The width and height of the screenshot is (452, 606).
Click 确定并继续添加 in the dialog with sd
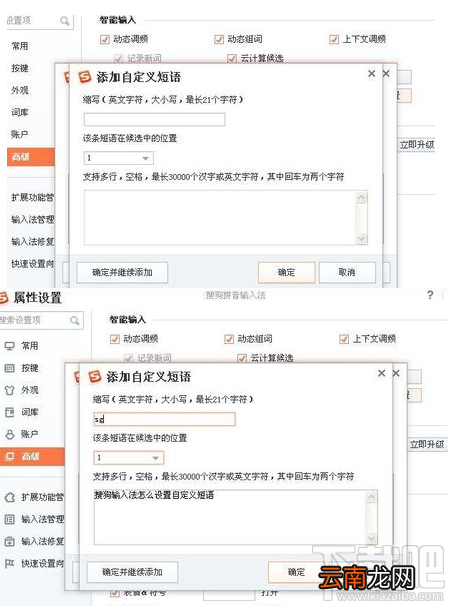[132, 572]
